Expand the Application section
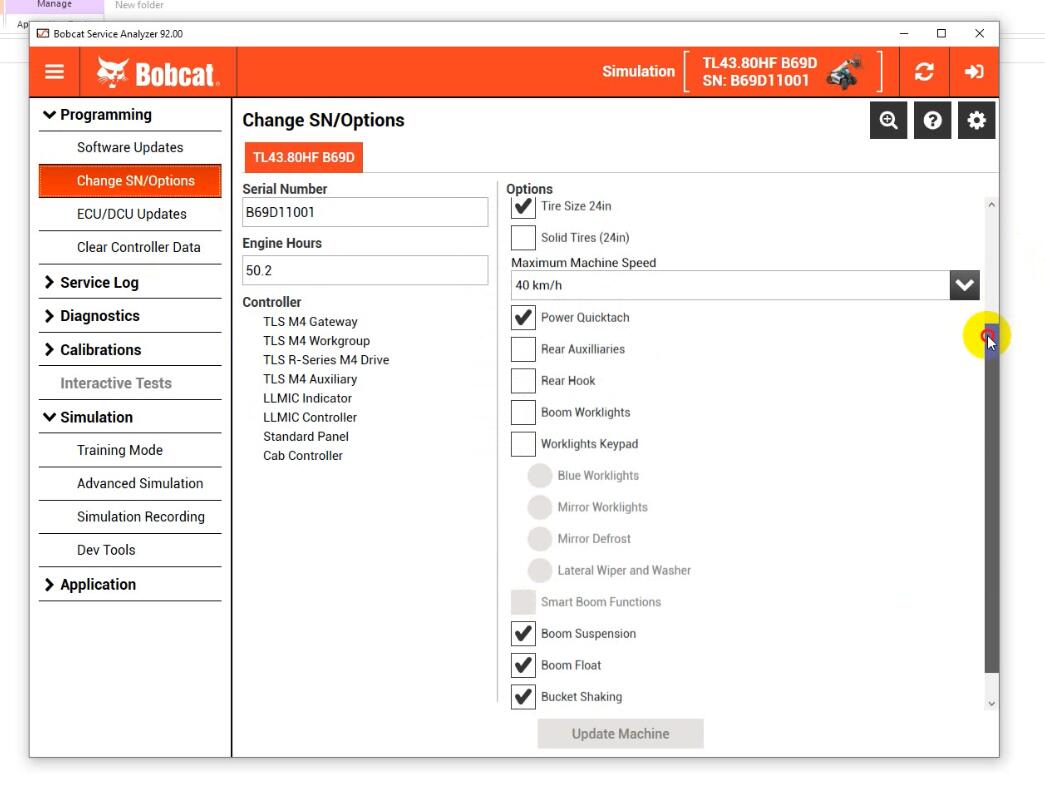Image resolution: width=1045 pixels, height=796 pixels. pos(130,585)
